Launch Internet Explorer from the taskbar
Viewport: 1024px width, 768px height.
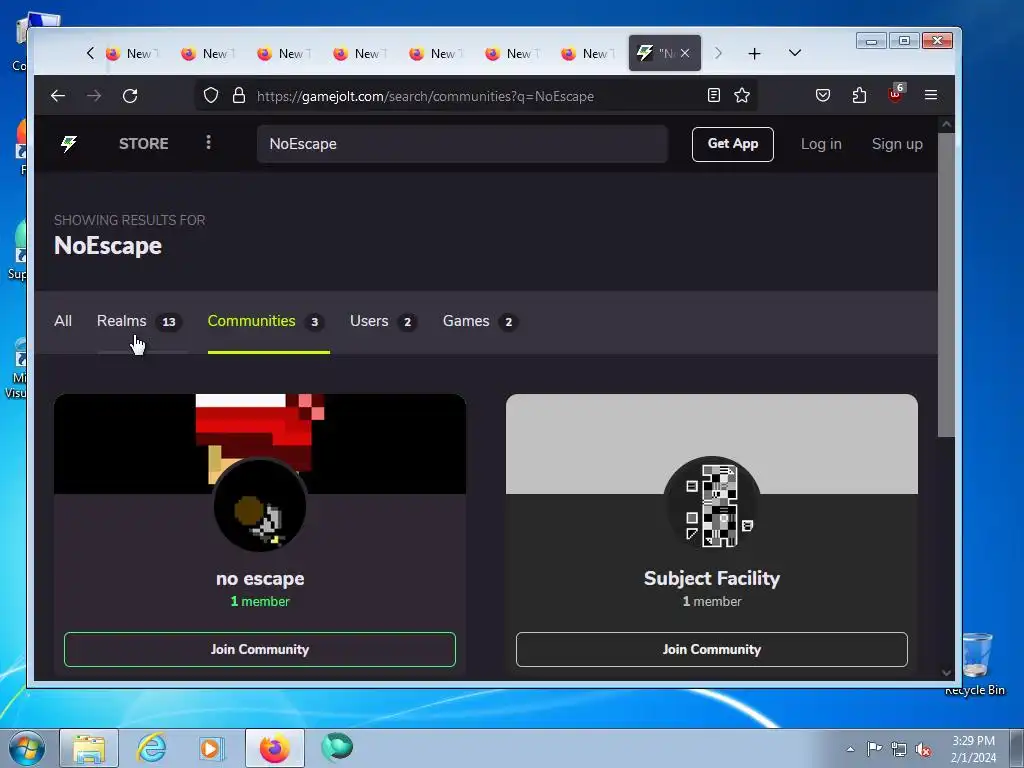tap(152, 748)
